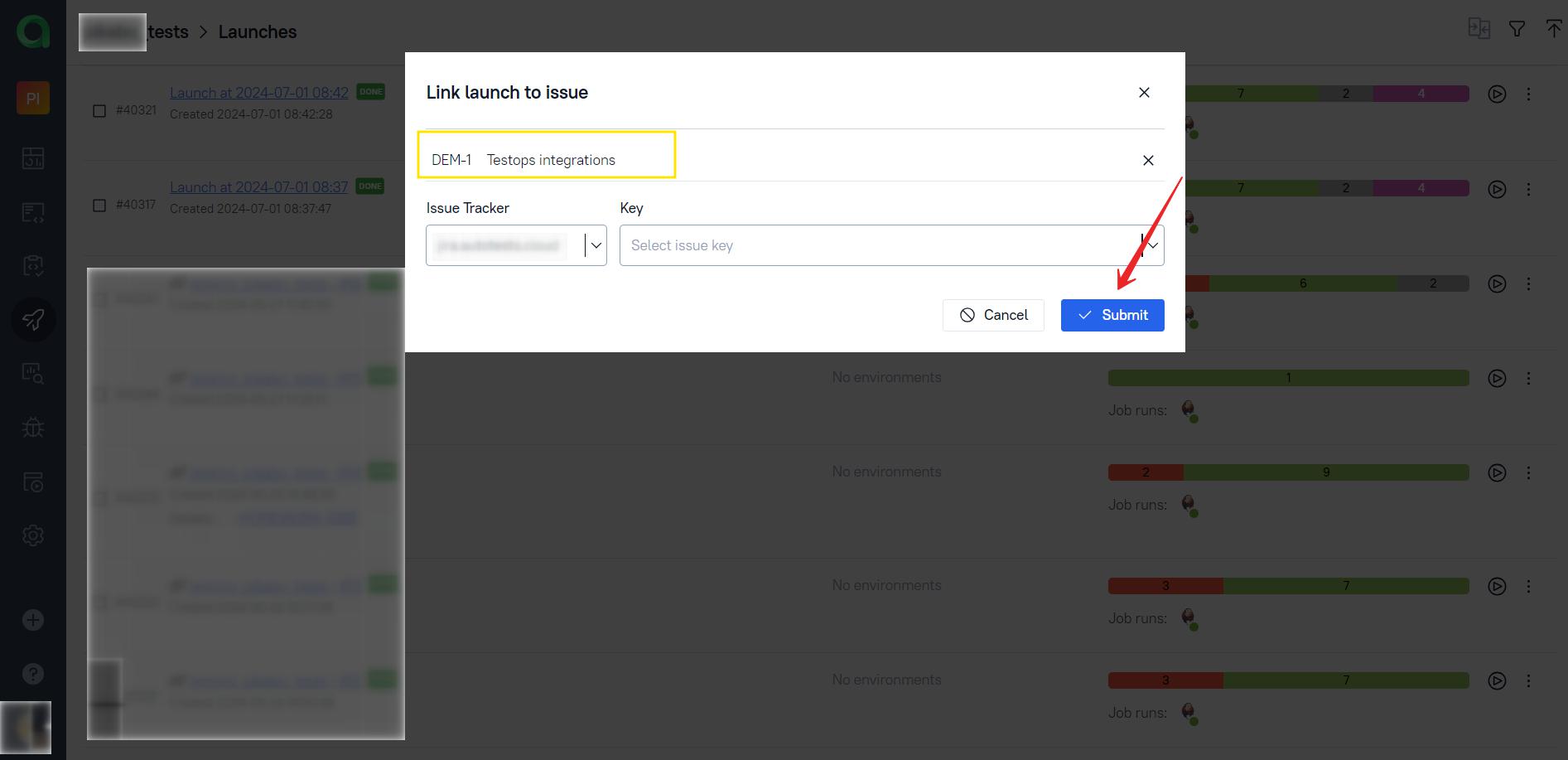
Task: Open the Jobs play-window sidebar icon
Action: point(33,482)
